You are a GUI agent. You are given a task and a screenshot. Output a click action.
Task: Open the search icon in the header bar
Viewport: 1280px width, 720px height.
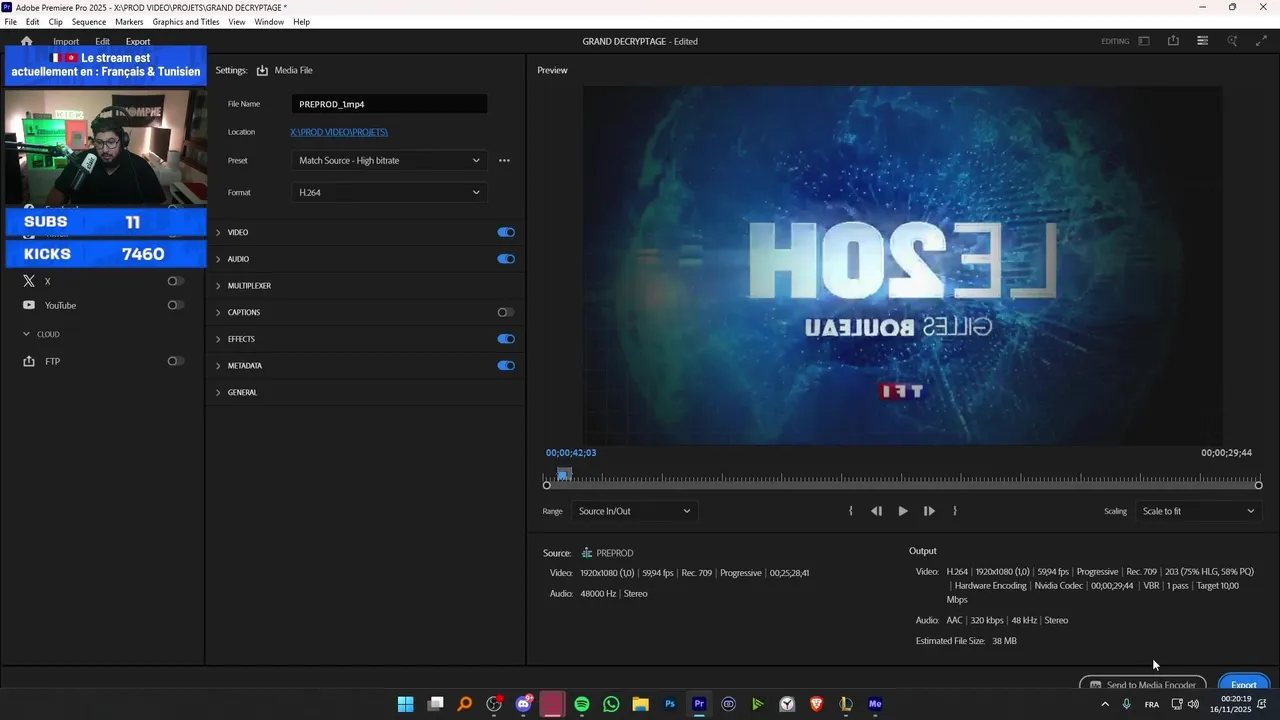point(1232,41)
